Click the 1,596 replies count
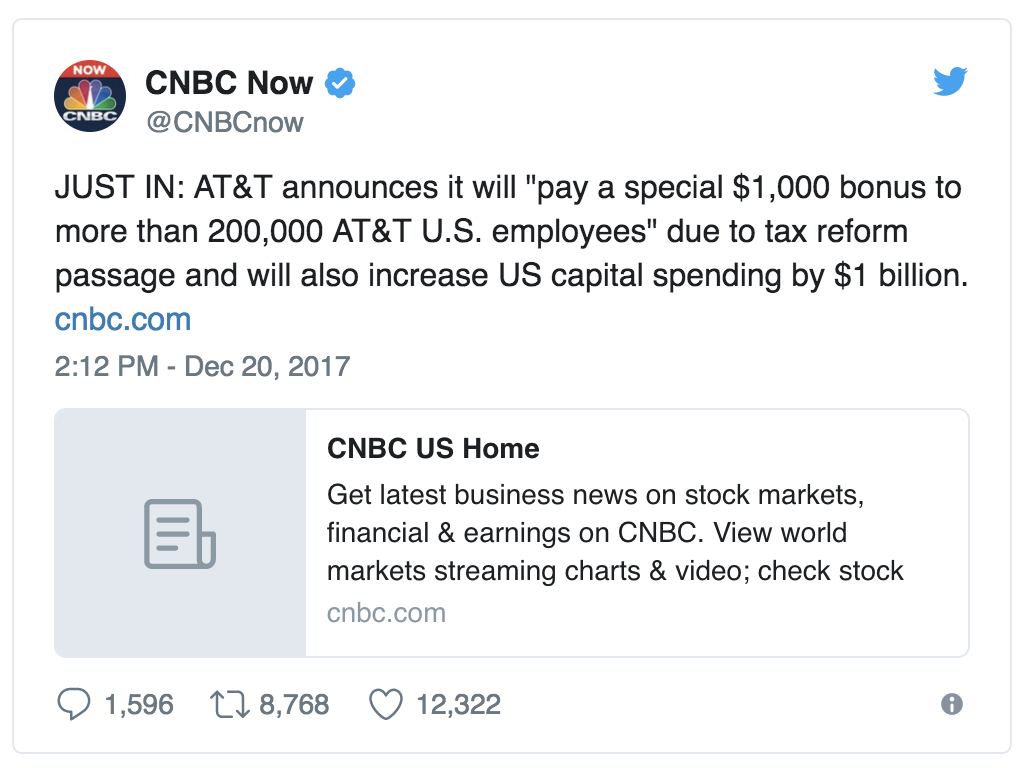 tap(139, 705)
